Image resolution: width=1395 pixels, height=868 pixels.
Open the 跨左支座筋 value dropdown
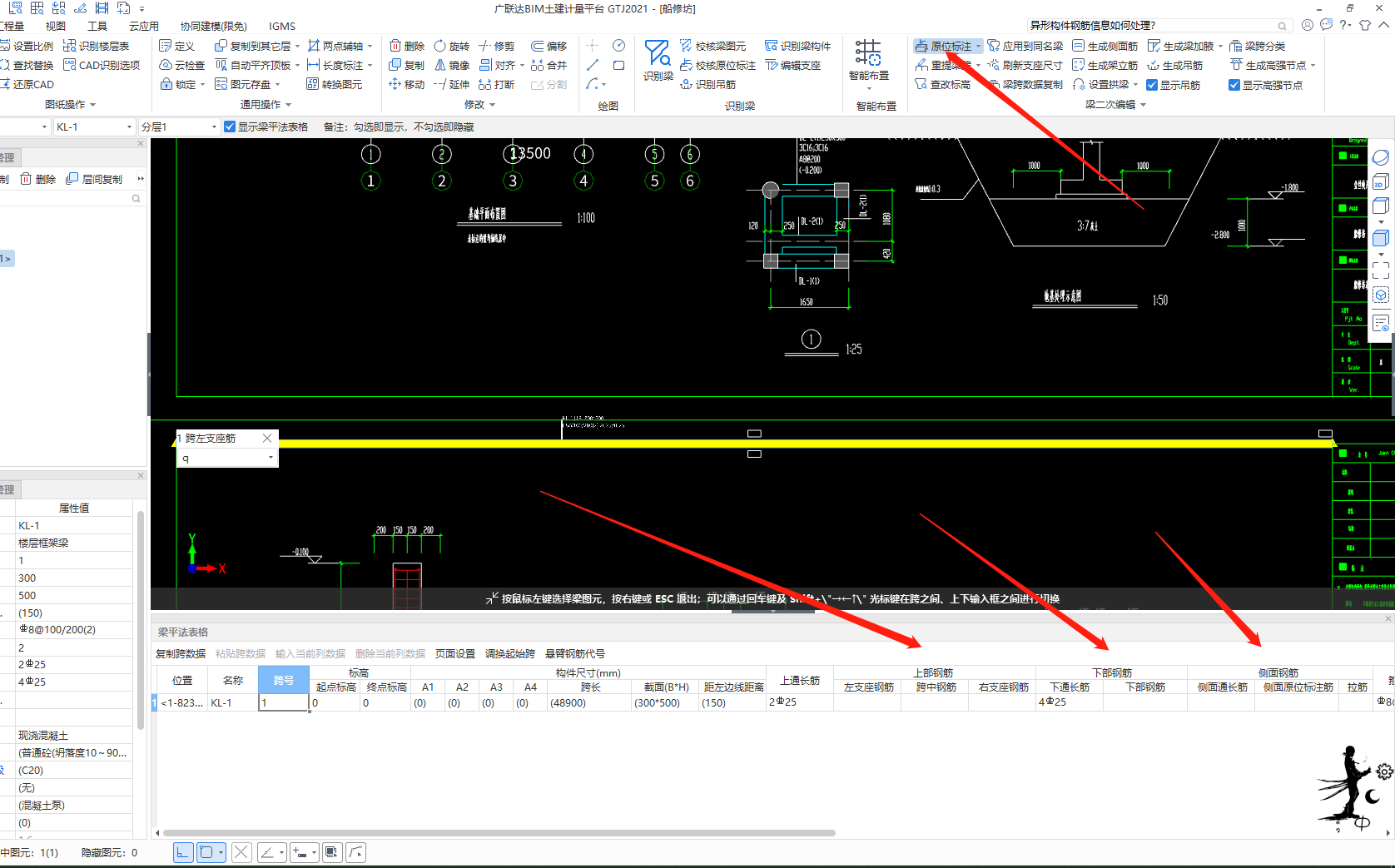click(x=271, y=458)
